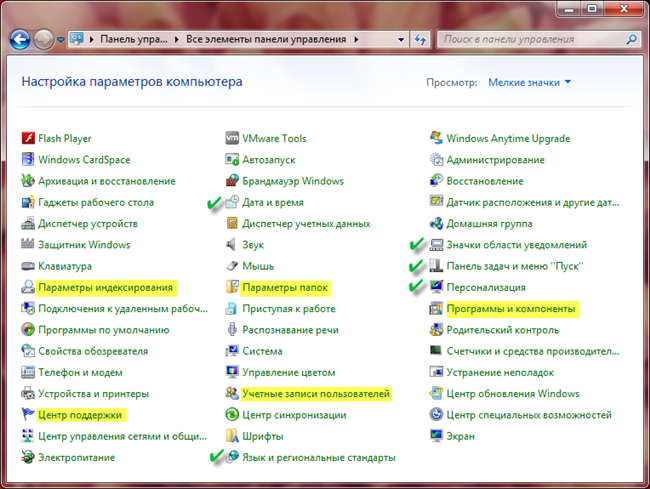Go back with the Back arrow button

pyautogui.click(x=20, y=40)
